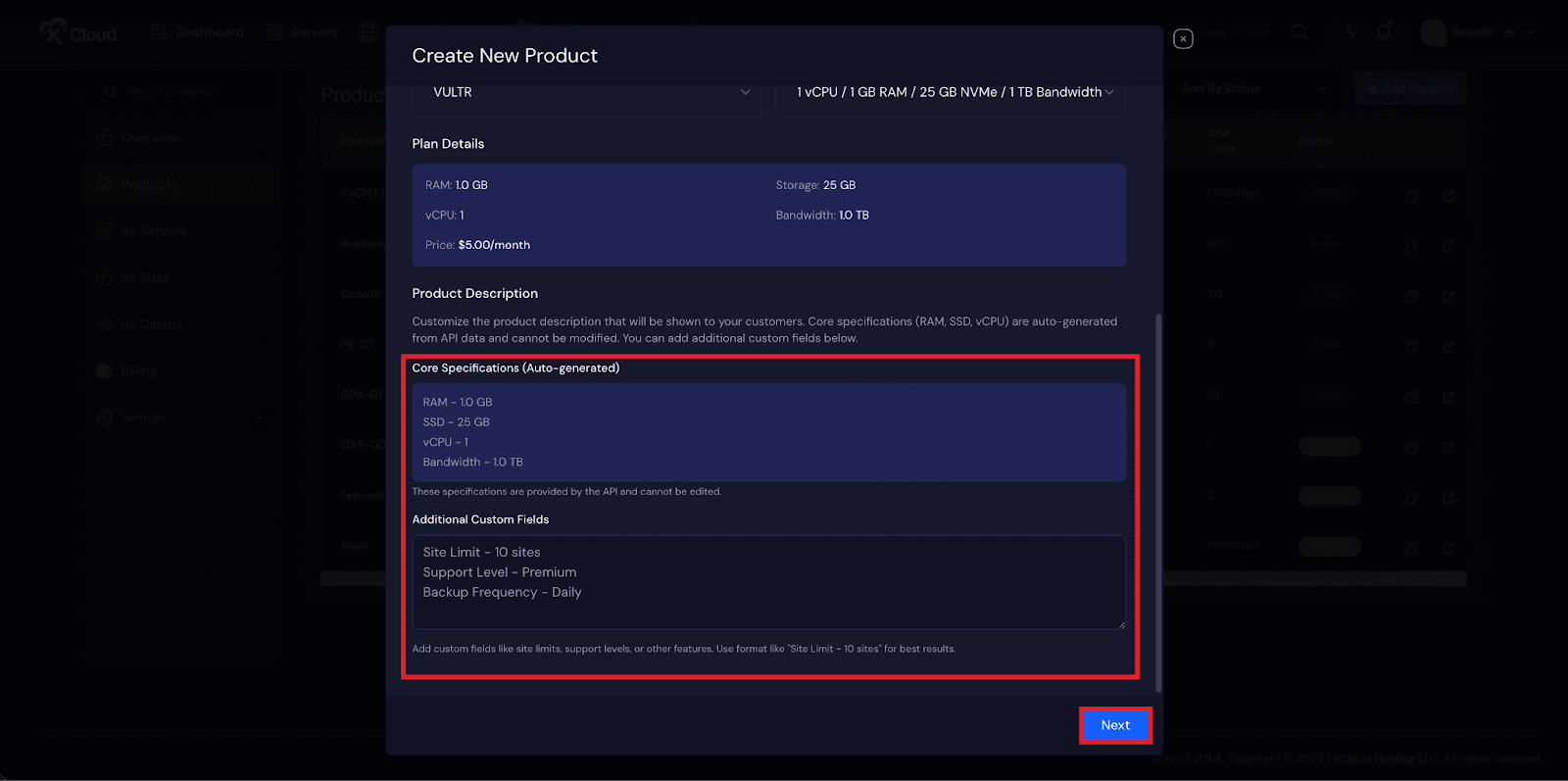Click the Add Product button
Image resolution: width=1568 pixels, height=781 pixels.
tap(1410, 88)
